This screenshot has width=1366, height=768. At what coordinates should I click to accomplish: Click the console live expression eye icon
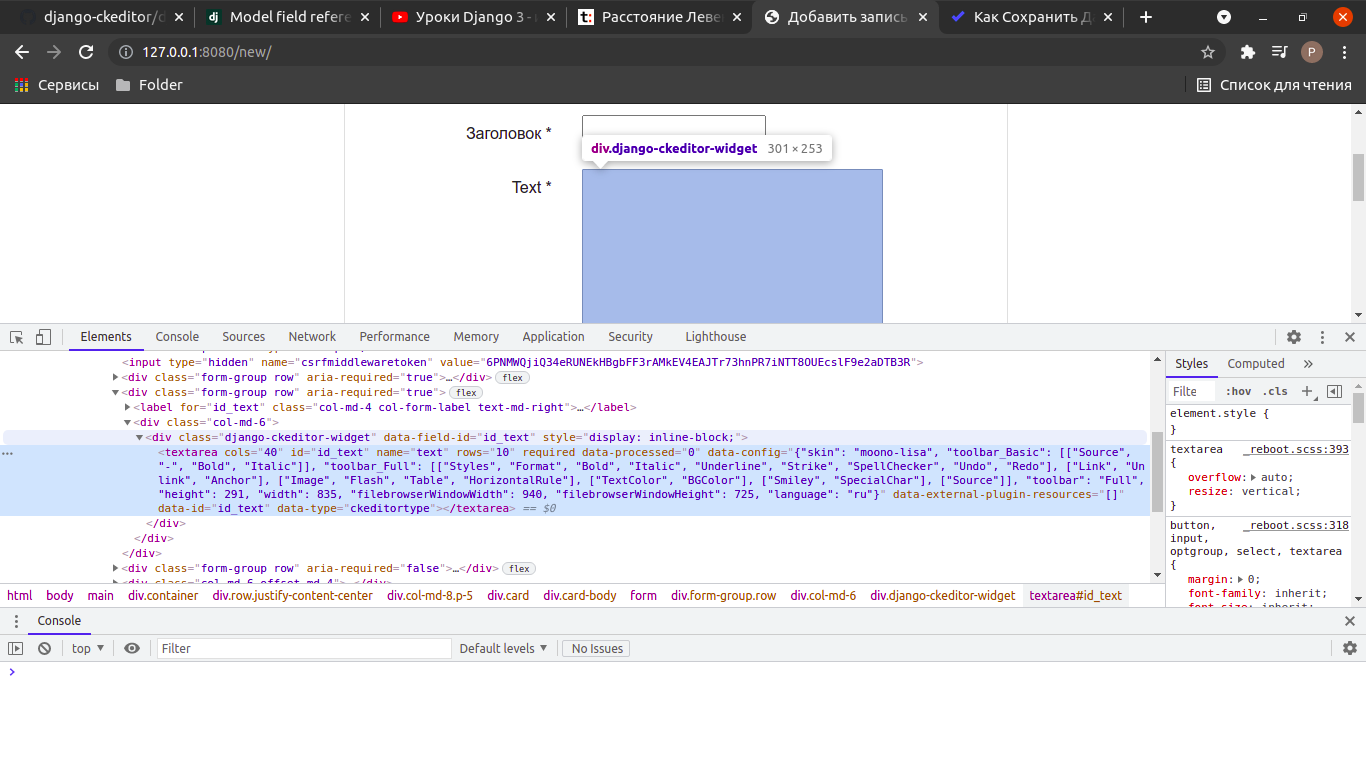[132, 648]
